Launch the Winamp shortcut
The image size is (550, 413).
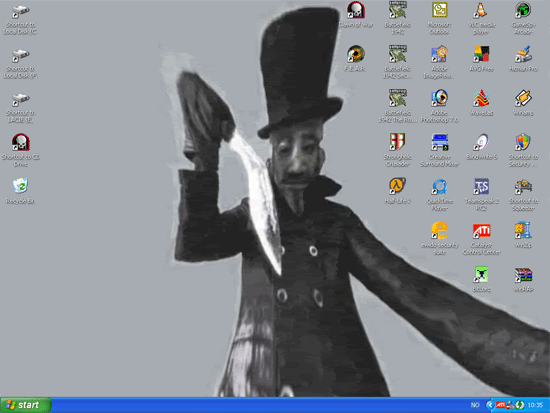tap(523, 98)
